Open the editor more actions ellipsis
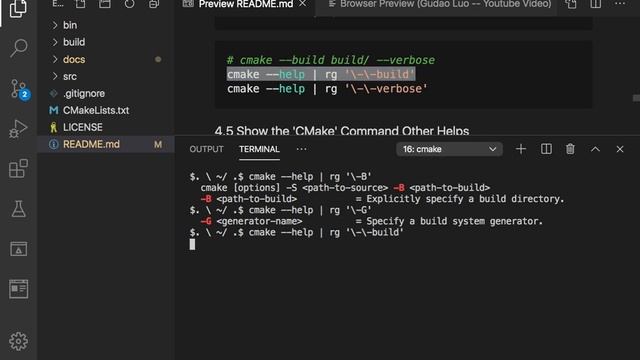 pos(620,4)
